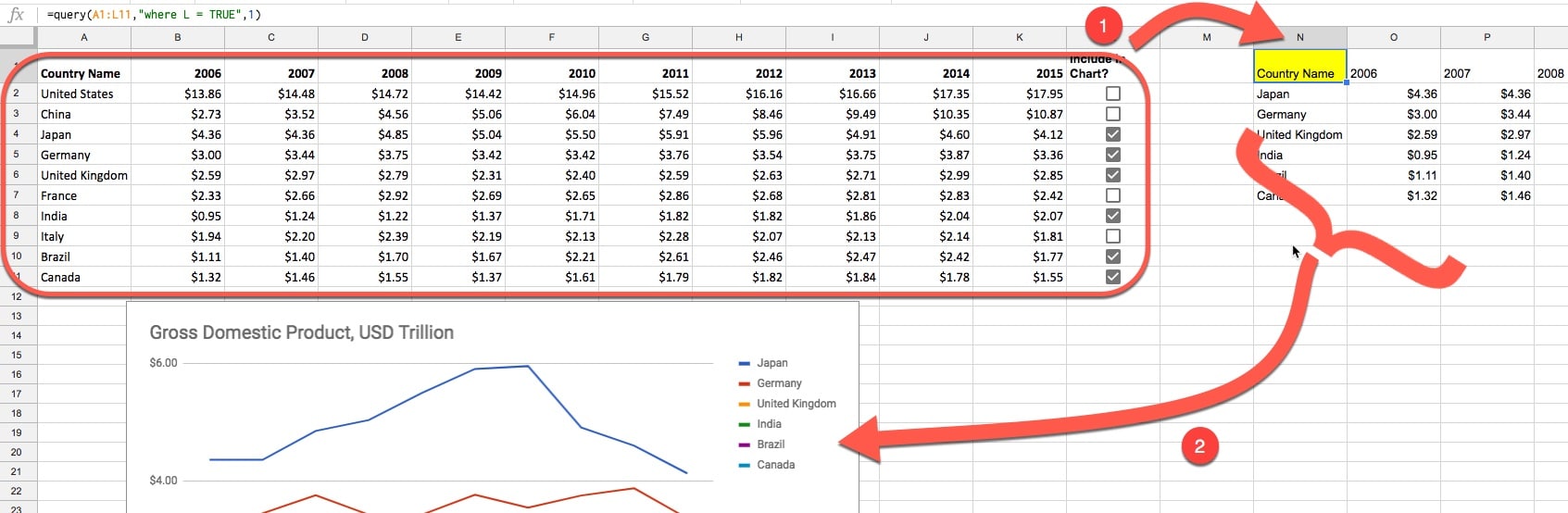Image resolution: width=1568 pixels, height=513 pixels.
Task: Click the $4.00 axis label on chart
Action: (163, 481)
